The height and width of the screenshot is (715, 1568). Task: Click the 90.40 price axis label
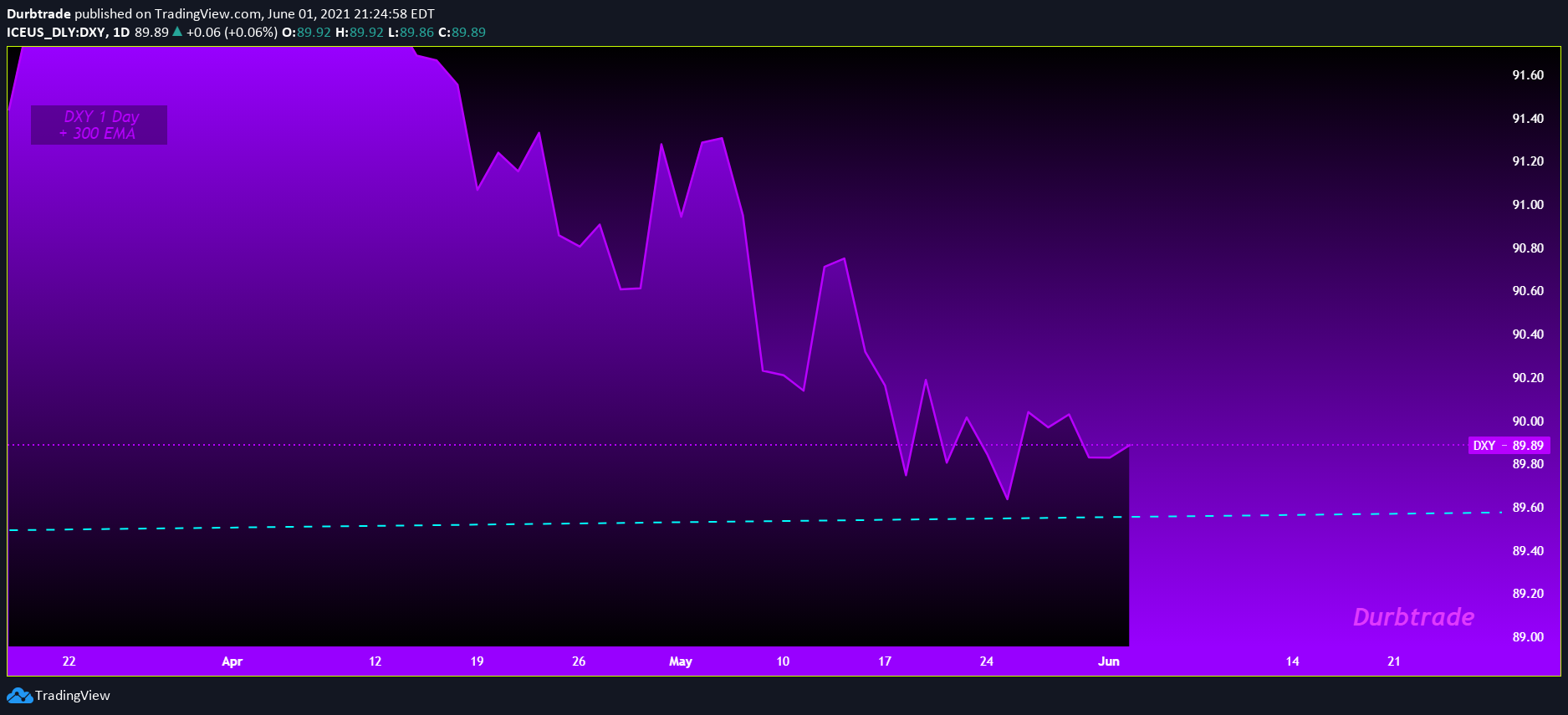[1528, 335]
